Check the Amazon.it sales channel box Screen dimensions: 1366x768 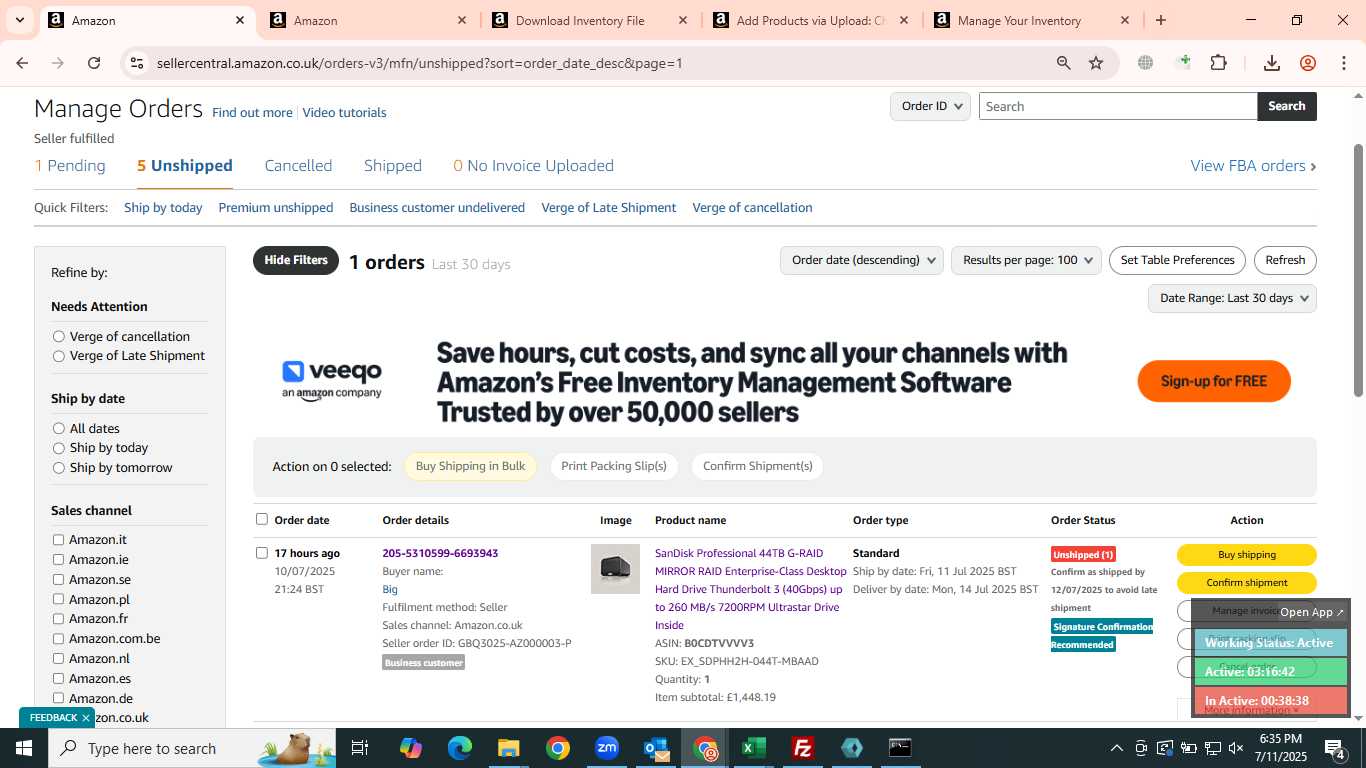click(58, 540)
